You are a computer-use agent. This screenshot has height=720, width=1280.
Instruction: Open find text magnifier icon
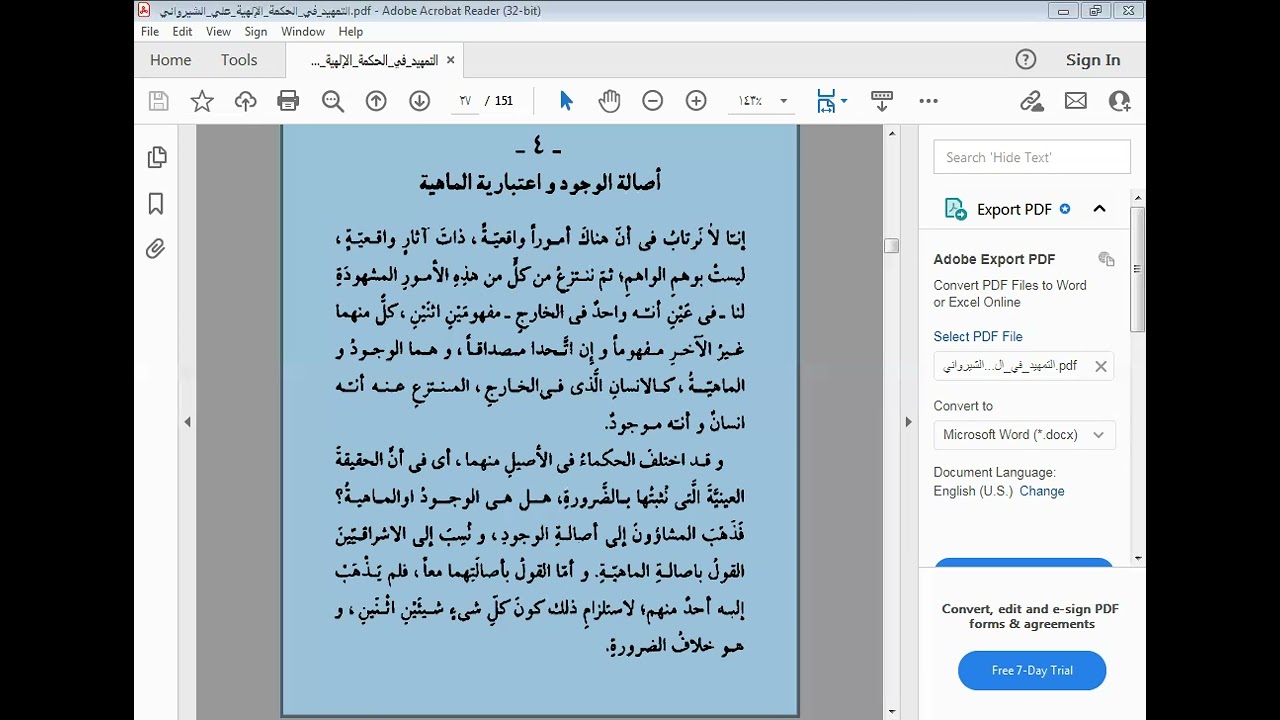[x=333, y=101]
